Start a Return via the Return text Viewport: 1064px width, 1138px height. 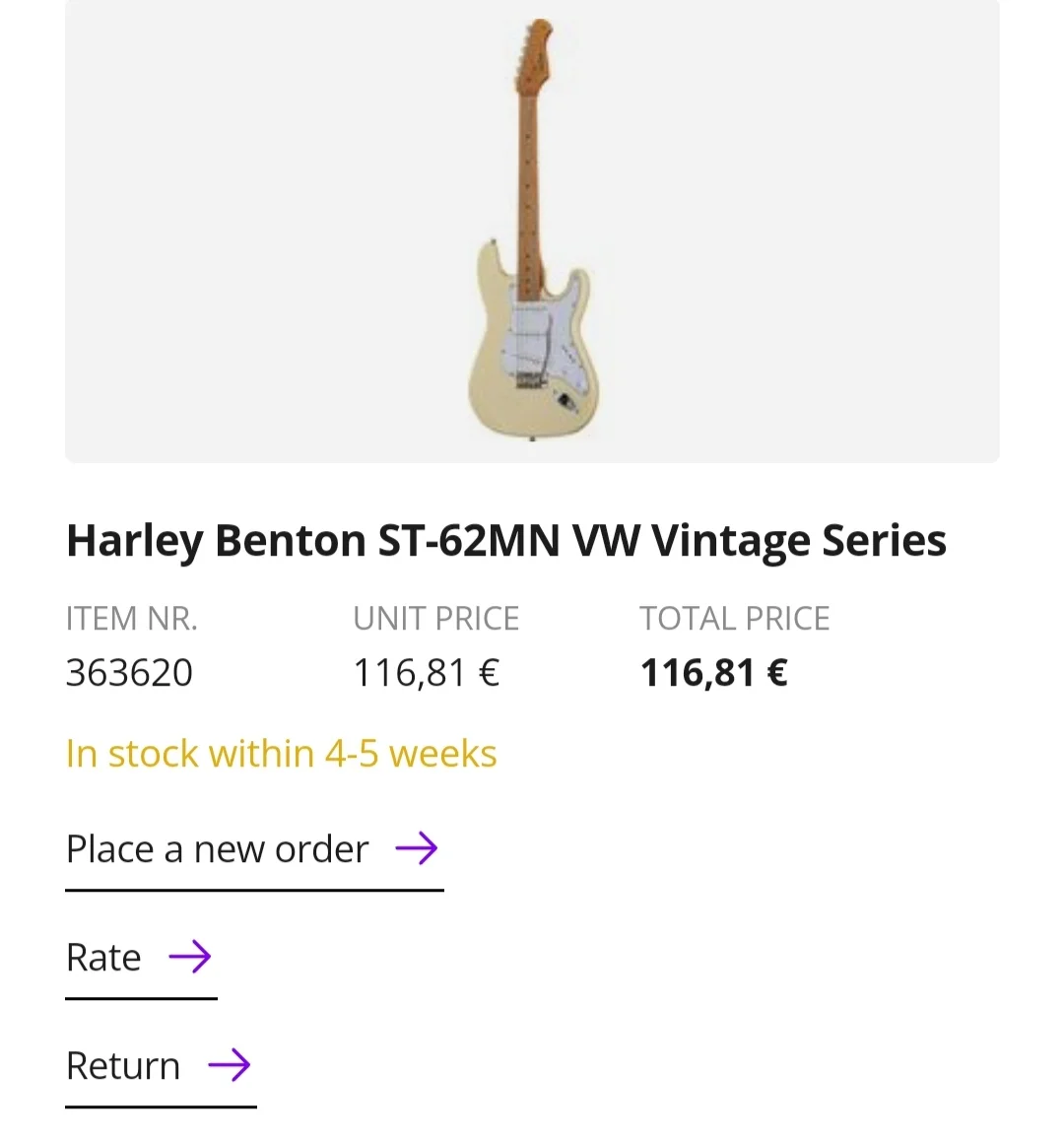[123, 1066]
